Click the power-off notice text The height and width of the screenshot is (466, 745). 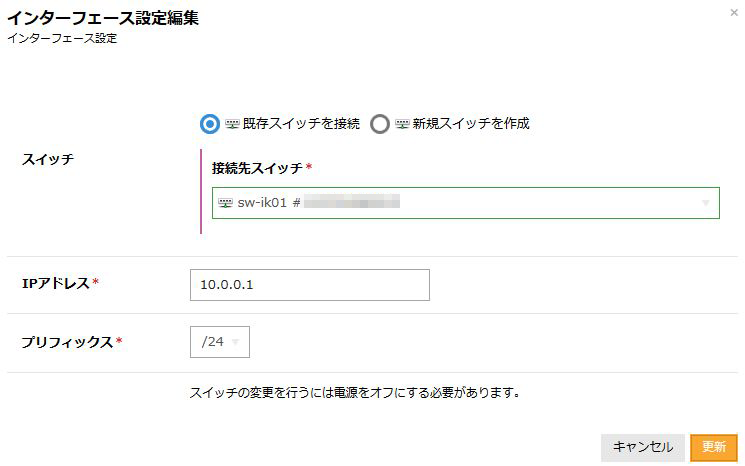coord(355,392)
